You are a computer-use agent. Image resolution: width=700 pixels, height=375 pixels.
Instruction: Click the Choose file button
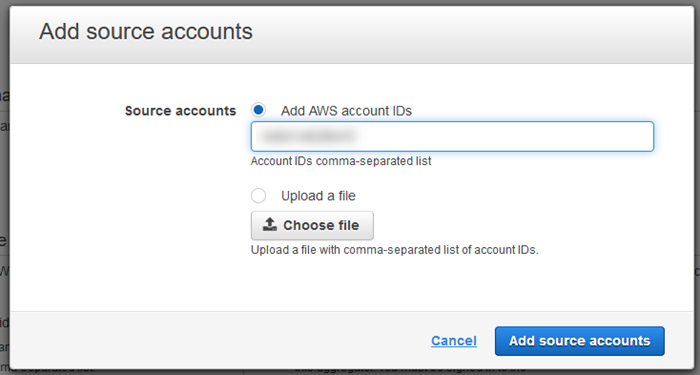[312, 225]
